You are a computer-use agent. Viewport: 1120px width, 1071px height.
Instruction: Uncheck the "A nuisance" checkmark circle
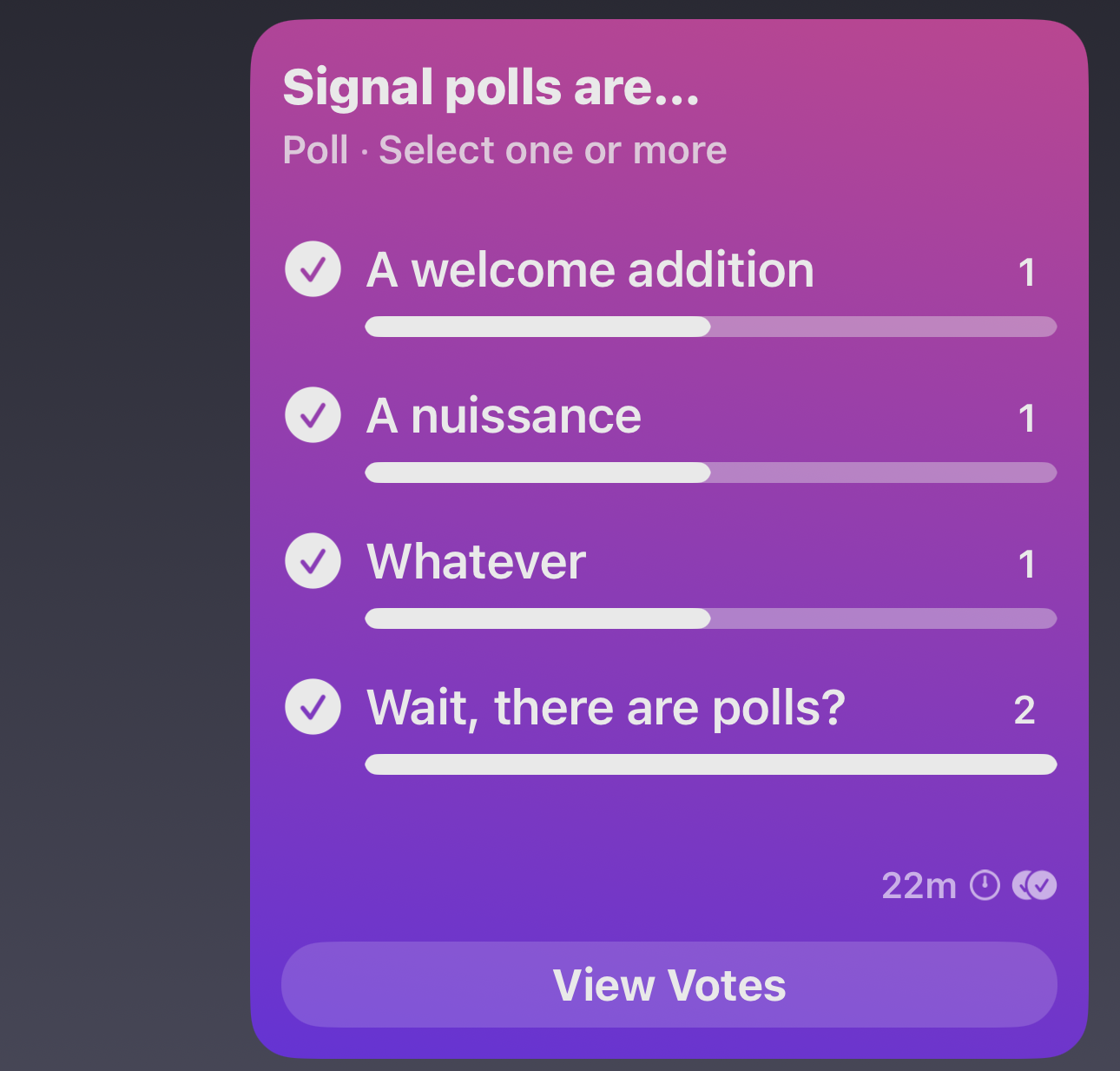313,415
